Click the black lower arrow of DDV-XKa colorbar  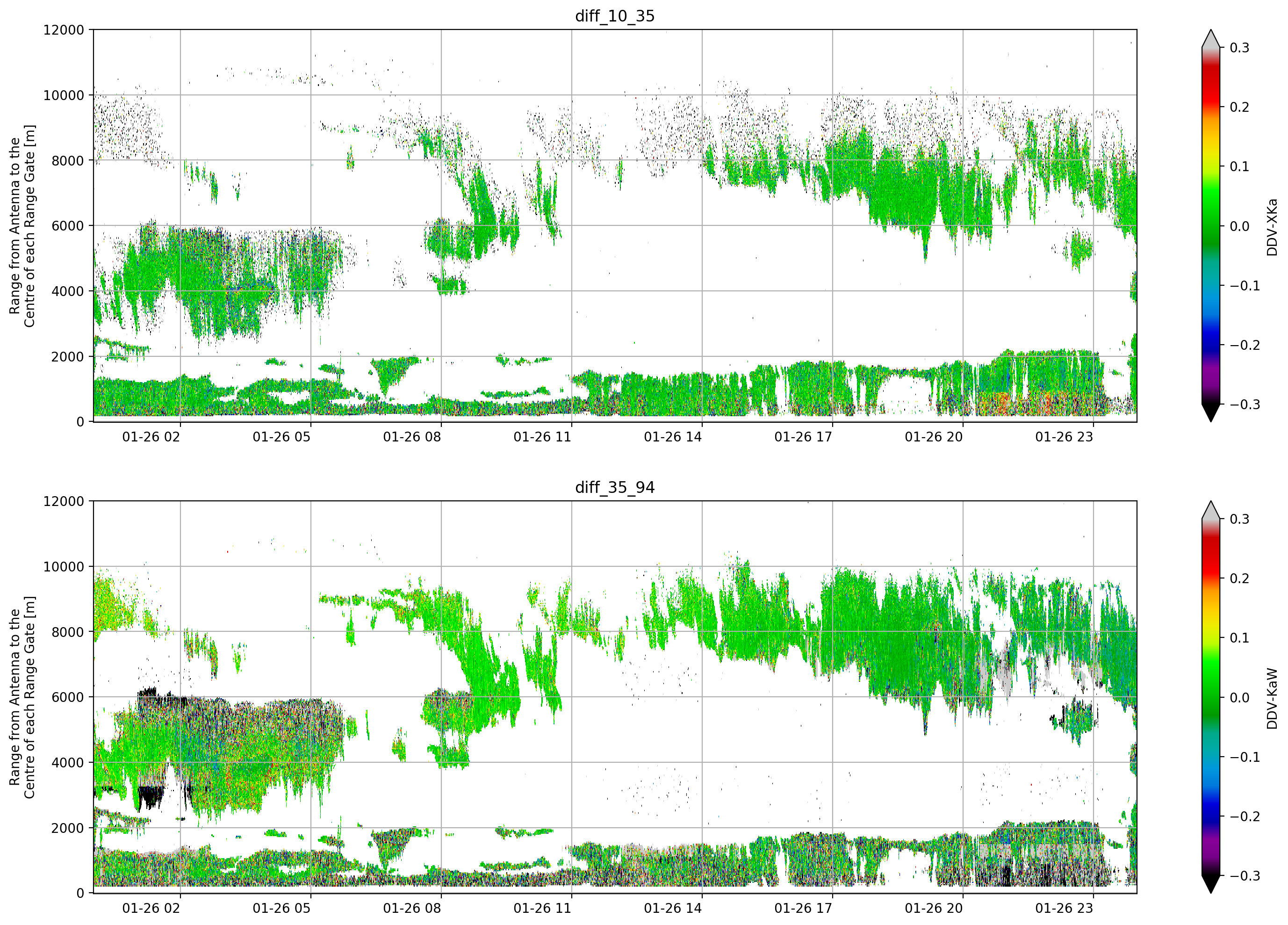coord(1211,413)
